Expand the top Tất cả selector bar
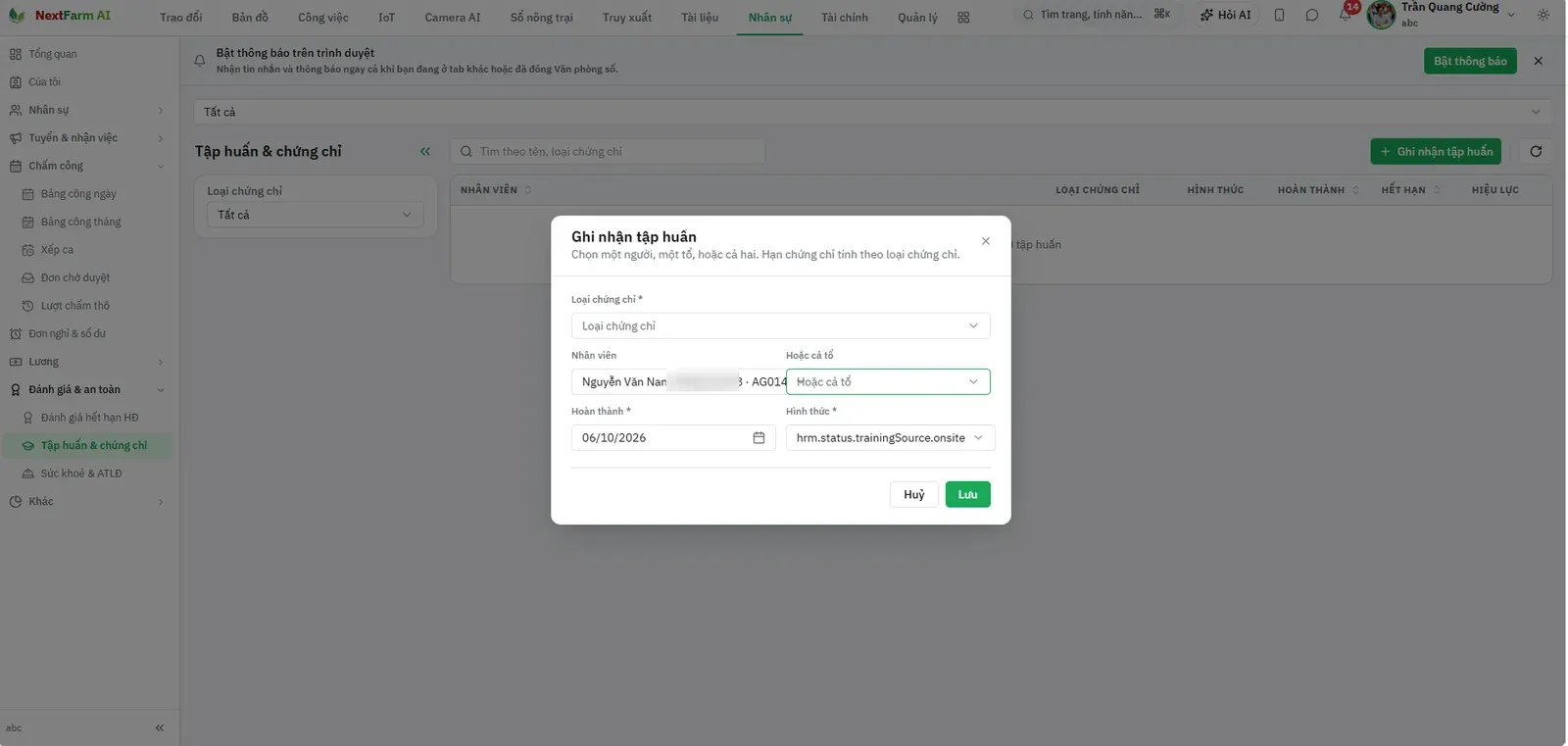 pos(871,112)
